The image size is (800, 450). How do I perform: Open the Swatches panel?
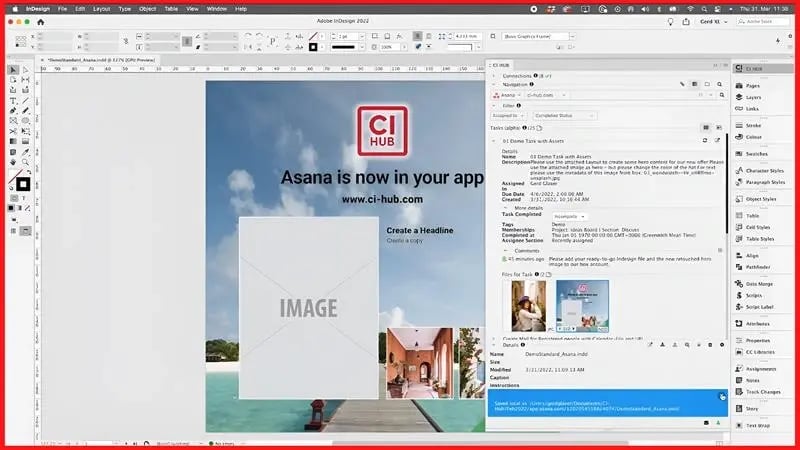[x=757, y=154]
